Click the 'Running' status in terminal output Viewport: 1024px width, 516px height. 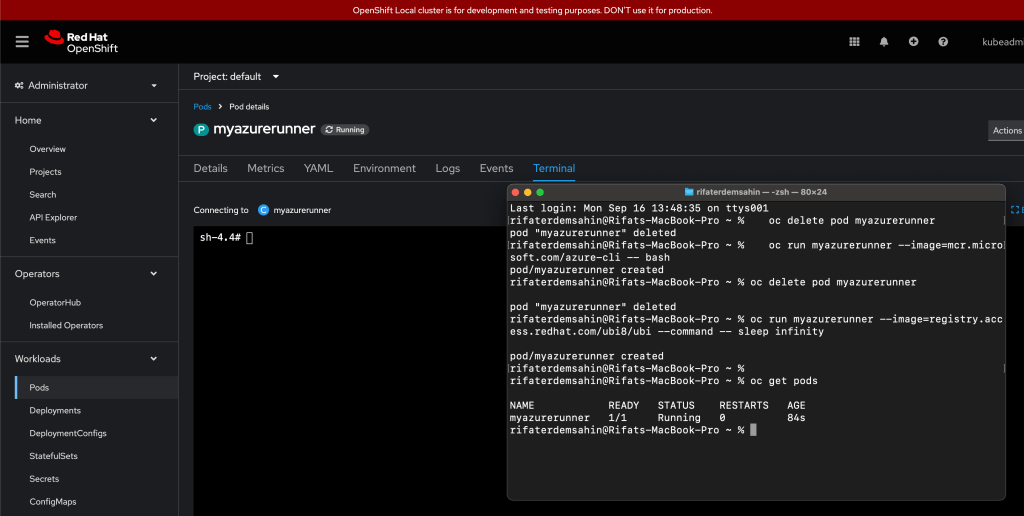point(679,418)
